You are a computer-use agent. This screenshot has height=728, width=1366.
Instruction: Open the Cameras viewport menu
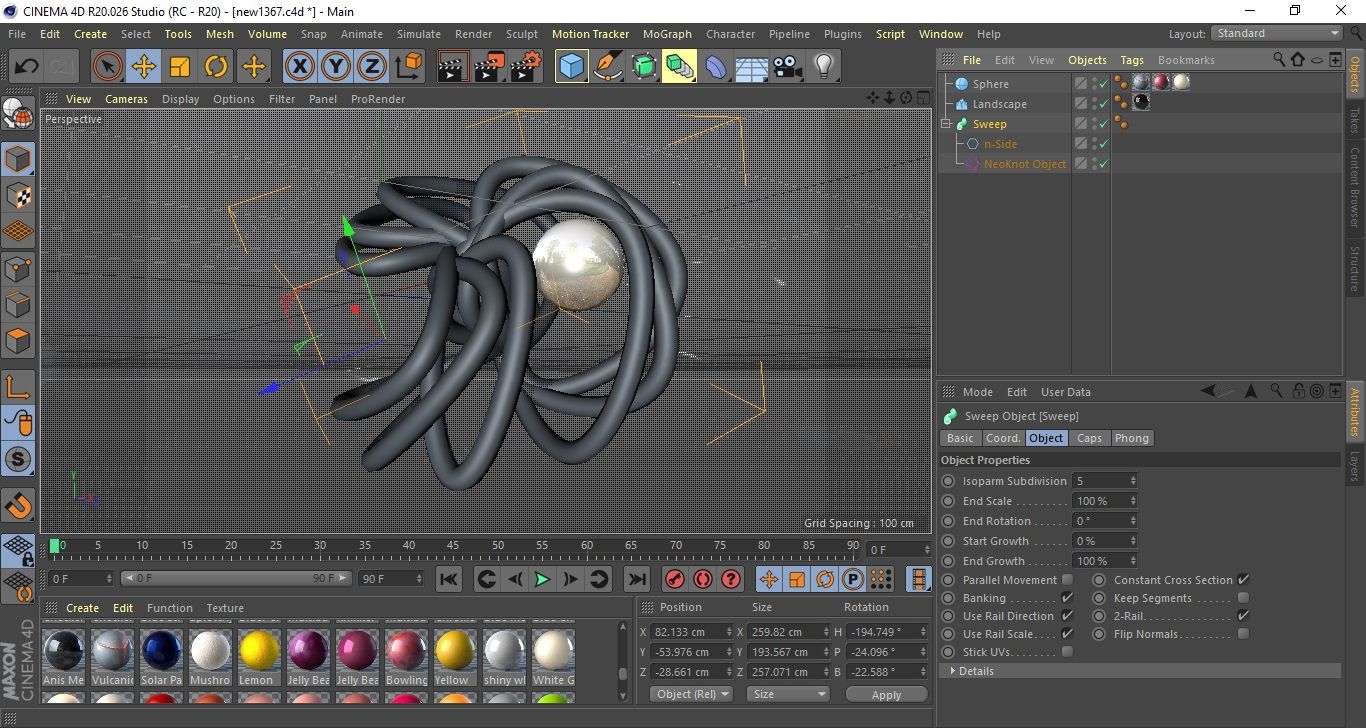pyautogui.click(x=126, y=99)
